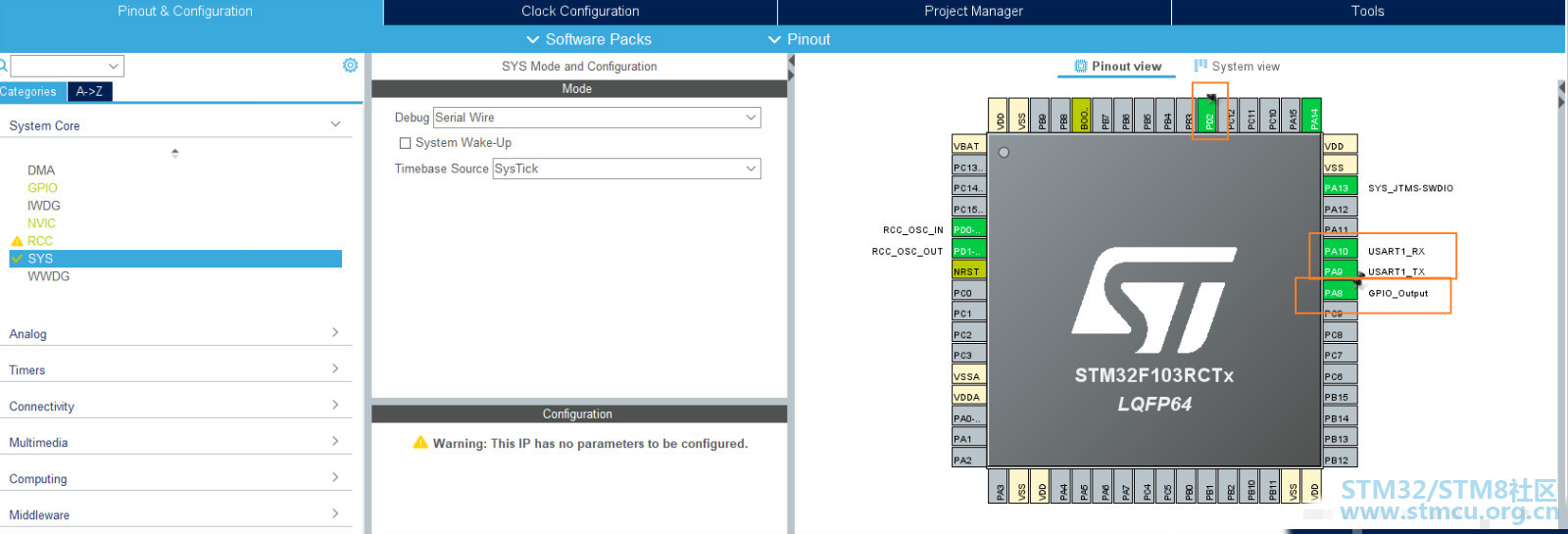The width and height of the screenshot is (1568, 534).
Task: Click the PC3 pin
Action: [969, 355]
